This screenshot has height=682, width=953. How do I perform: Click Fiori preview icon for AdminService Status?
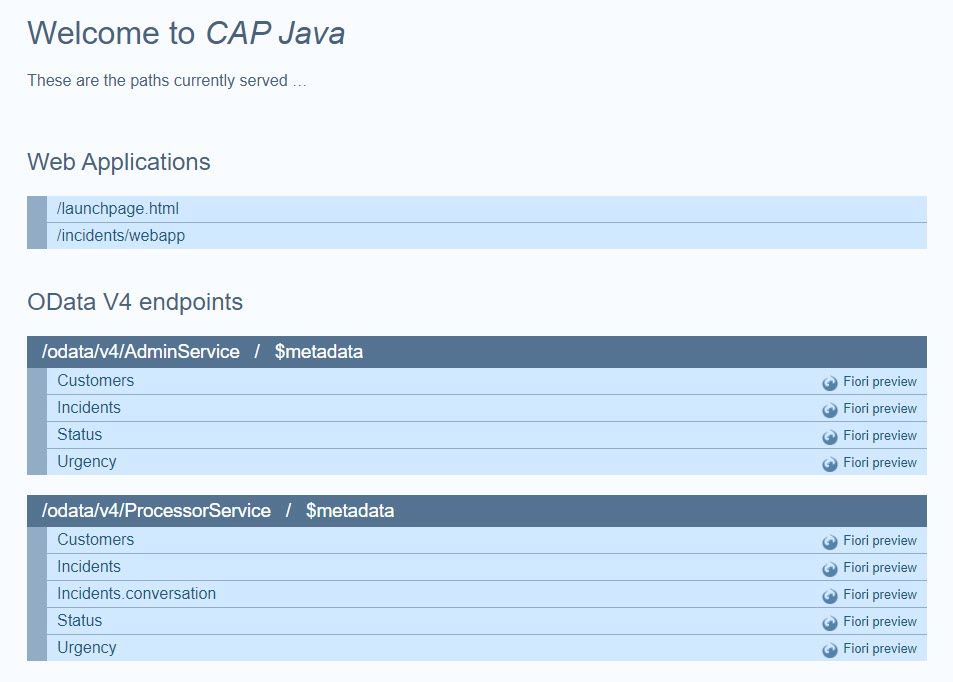click(x=830, y=437)
